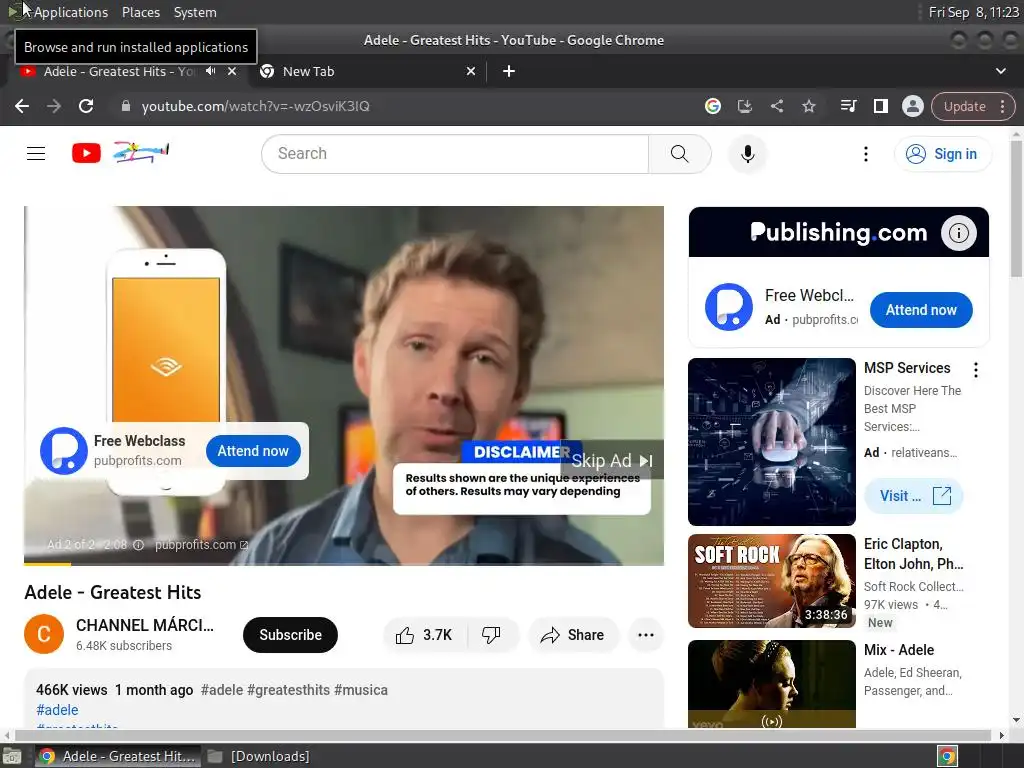Screen dimensions: 1024x768
Task: Open Chrome three-dot menu beside Update
Action: [x=1002, y=106]
